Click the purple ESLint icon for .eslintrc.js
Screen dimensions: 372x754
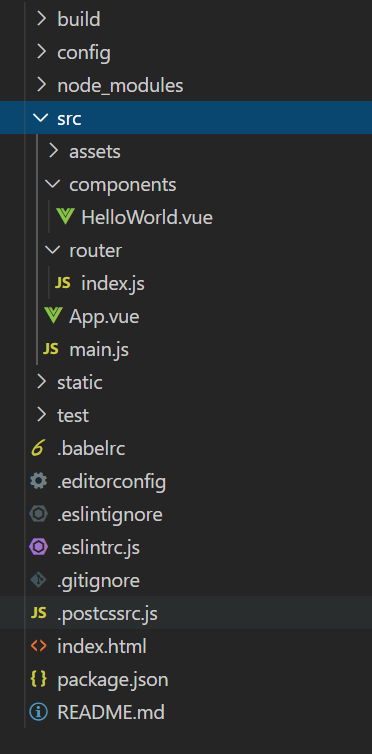[38, 547]
